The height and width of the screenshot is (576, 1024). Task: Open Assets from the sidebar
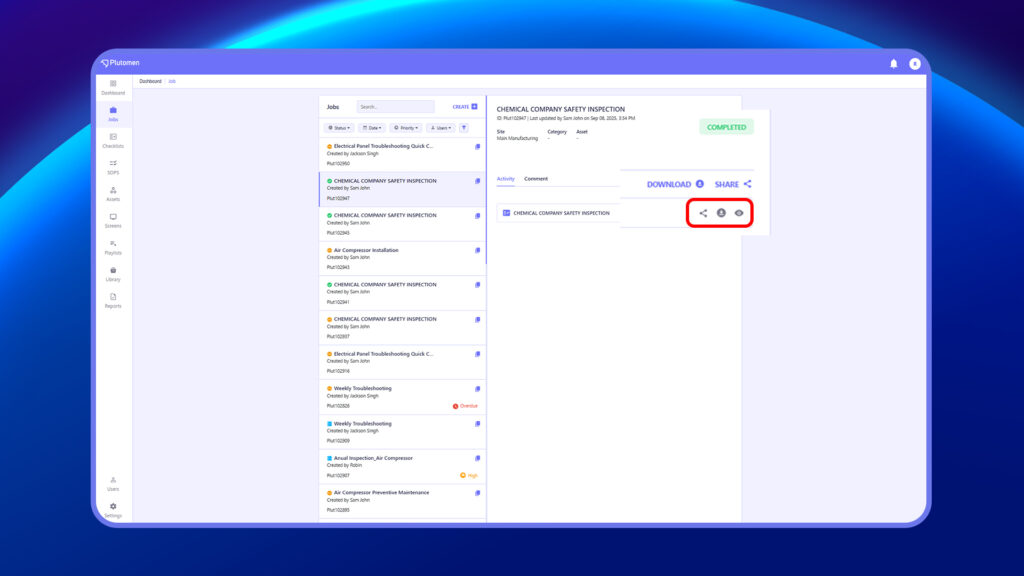pos(113,194)
